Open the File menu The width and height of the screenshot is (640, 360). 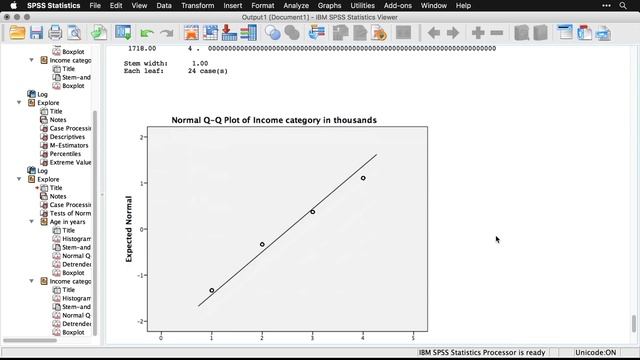click(x=95, y=5)
